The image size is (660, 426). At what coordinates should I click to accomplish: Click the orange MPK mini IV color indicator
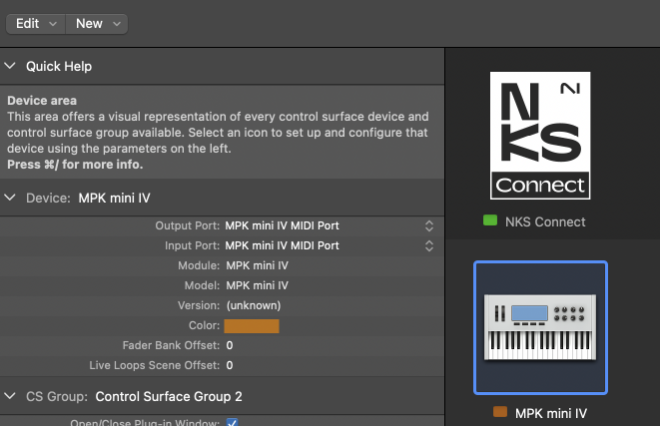tap(500, 412)
